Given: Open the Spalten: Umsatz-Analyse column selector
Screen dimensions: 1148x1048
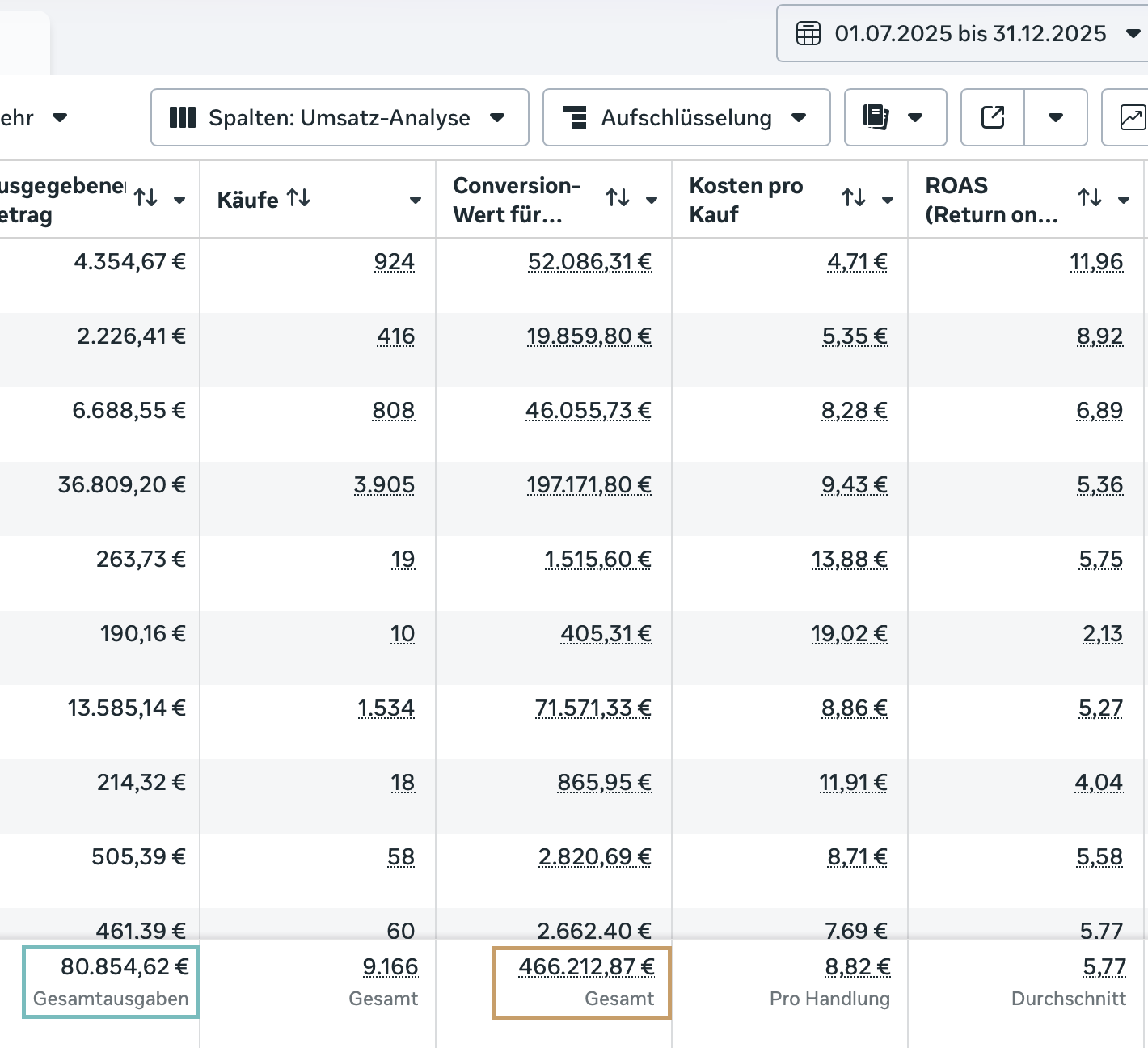Looking at the screenshot, I should point(340,118).
